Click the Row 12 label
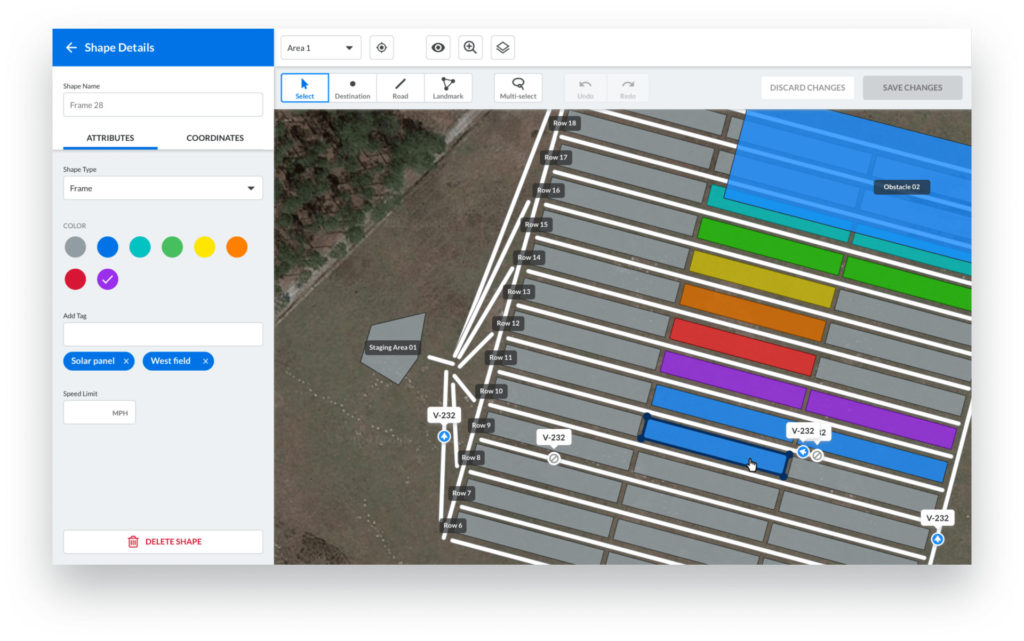The image size is (1024, 641). click(507, 323)
